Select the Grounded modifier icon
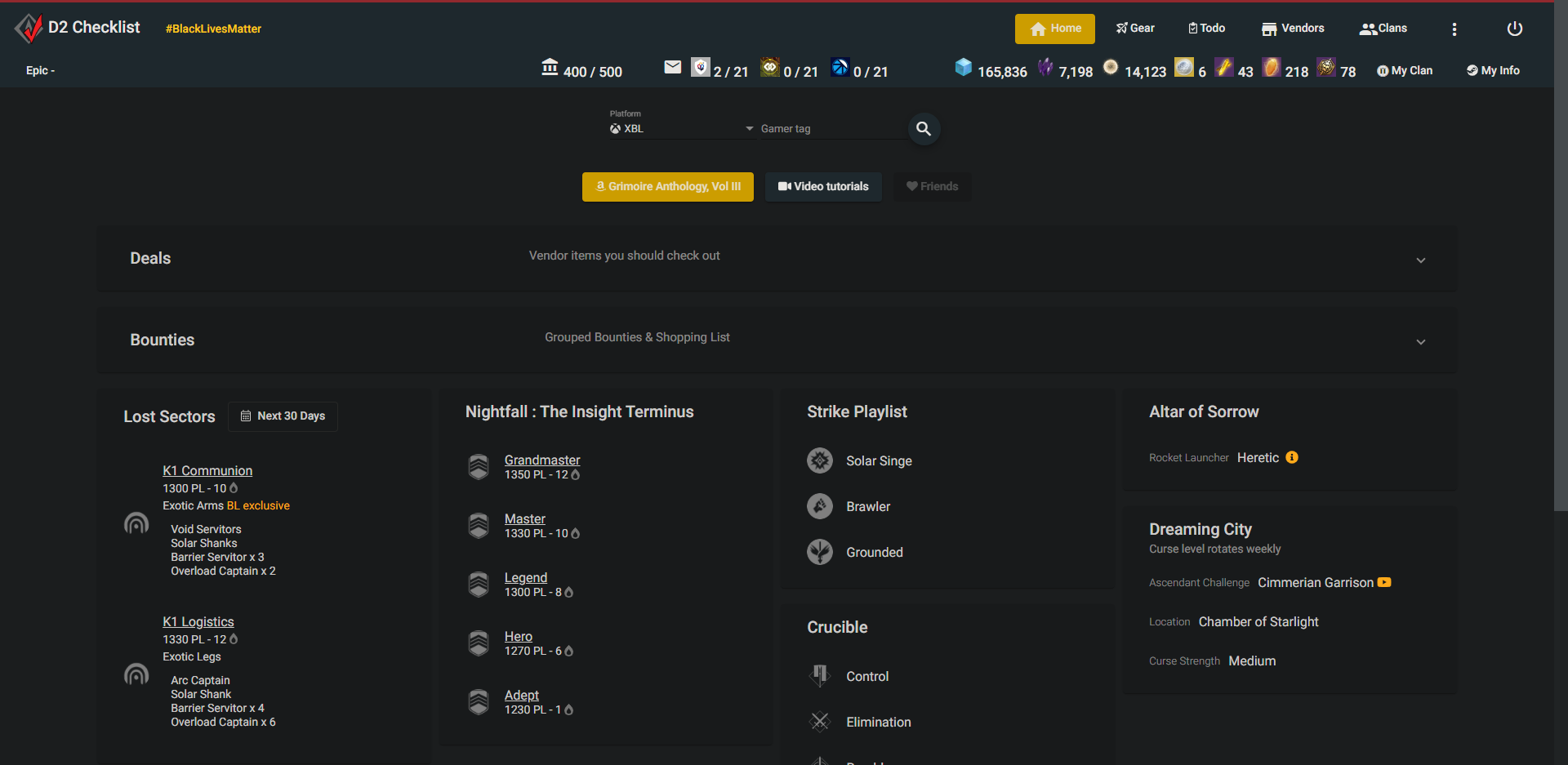Viewport: 1568px width, 765px height. point(820,552)
